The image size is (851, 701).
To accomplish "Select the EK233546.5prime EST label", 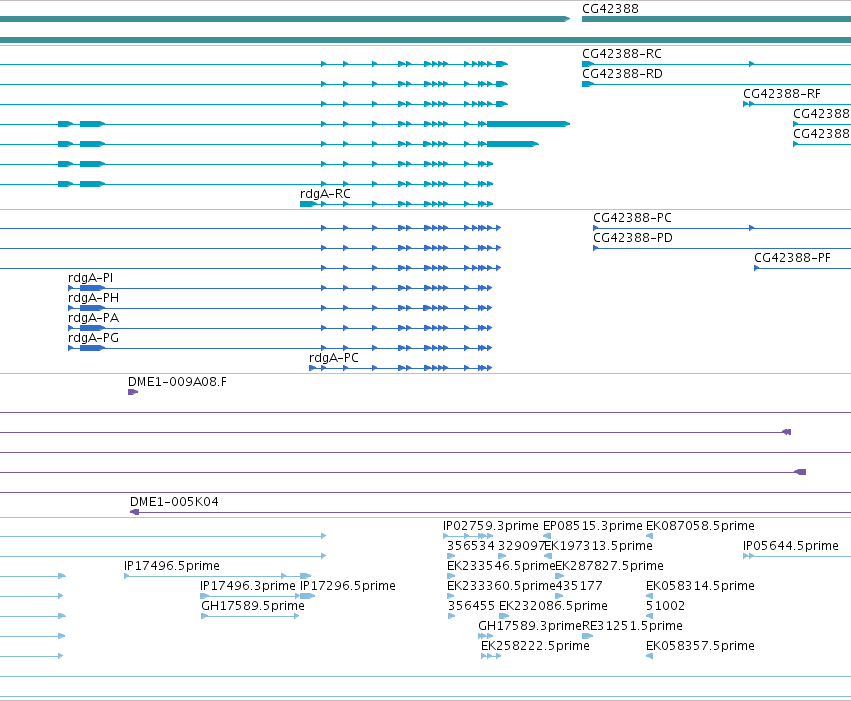I will (501, 566).
